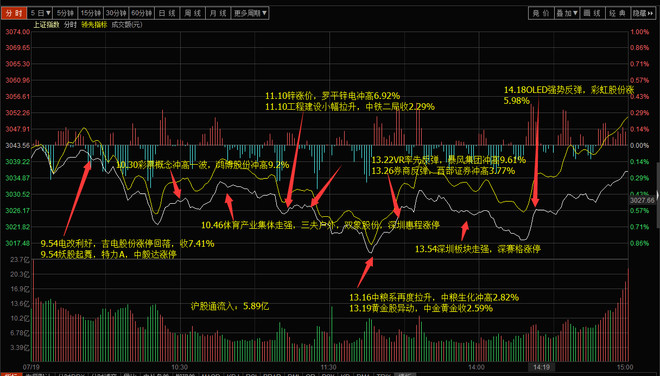This screenshot has height=376, width=660.
Task: Open the 5日 period dropdown
Action: tap(41, 13)
